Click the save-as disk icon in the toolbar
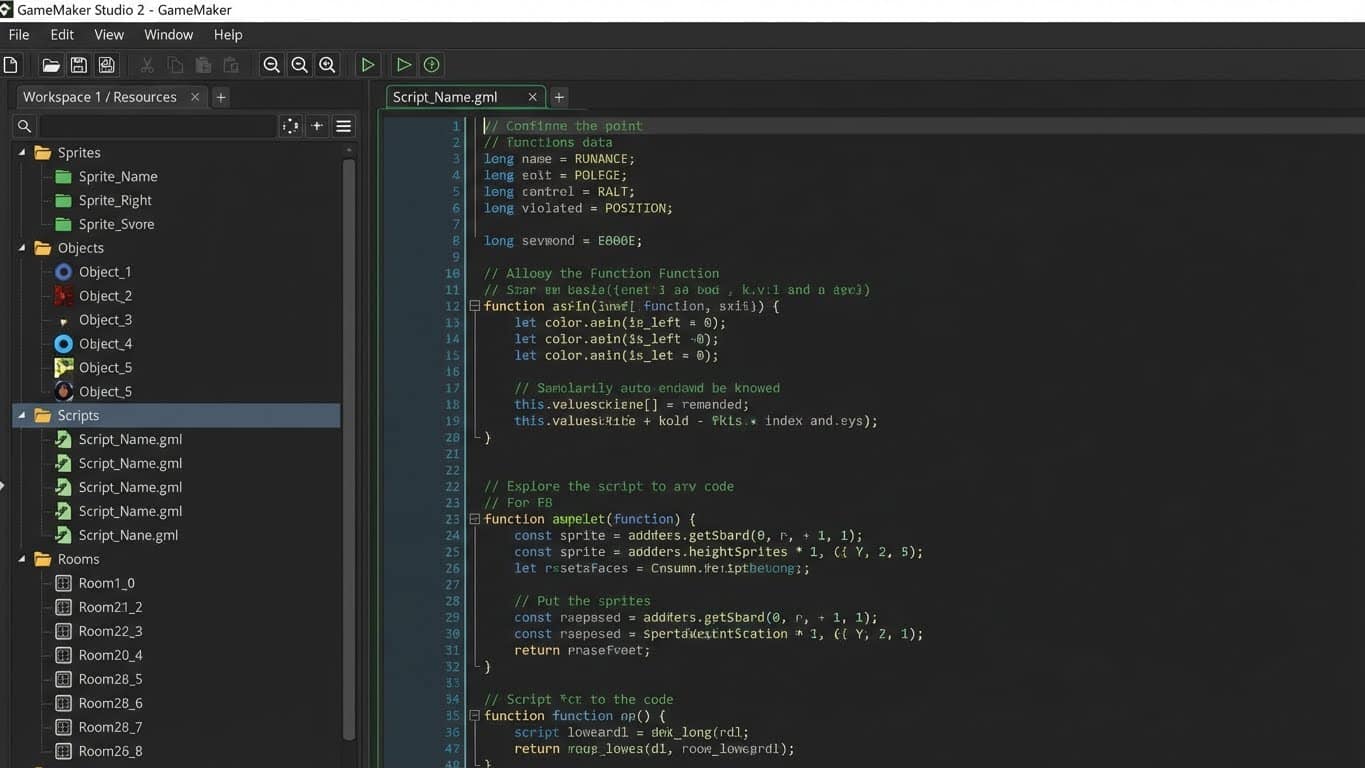 (106, 64)
